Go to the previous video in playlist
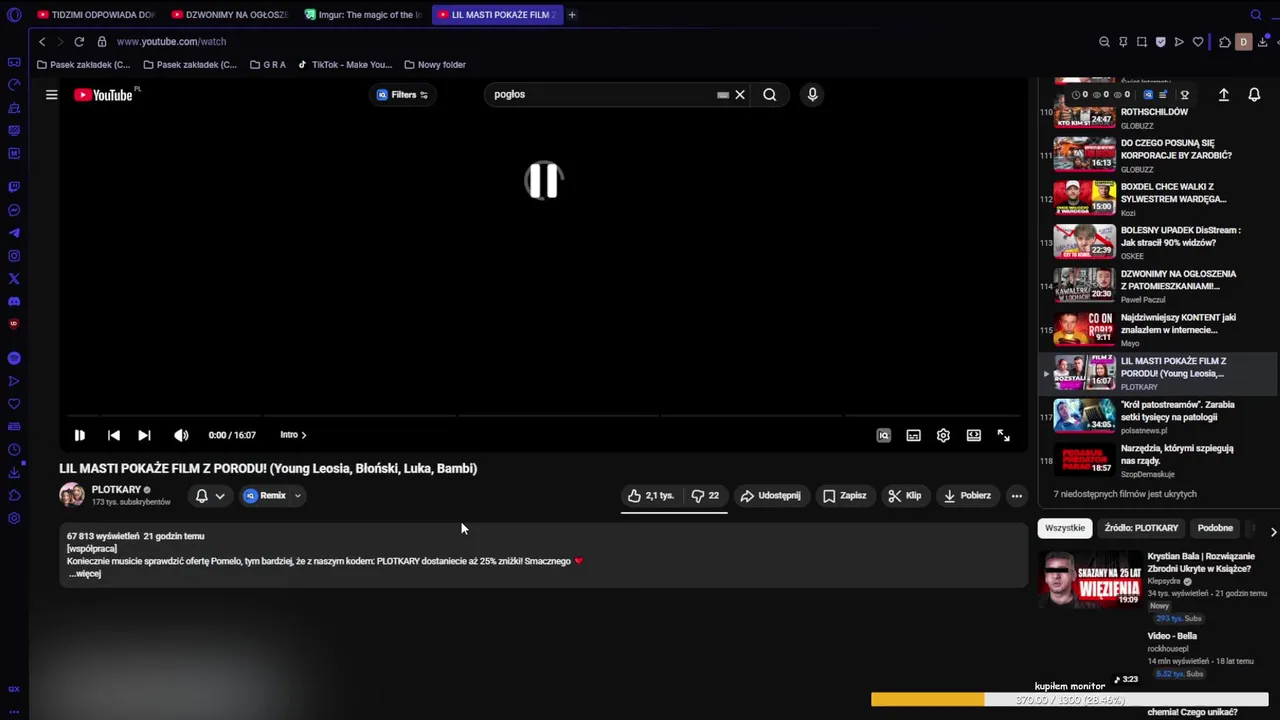The height and width of the screenshot is (720, 1280). point(114,435)
